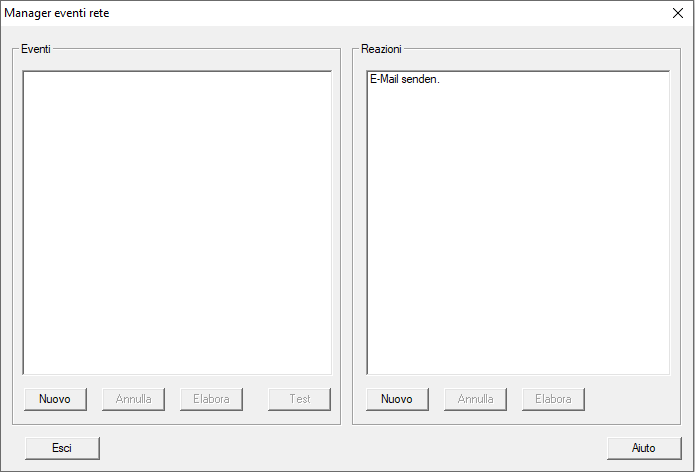Click the Test button
Screen dimensions: 695x472
click(x=299, y=399)
